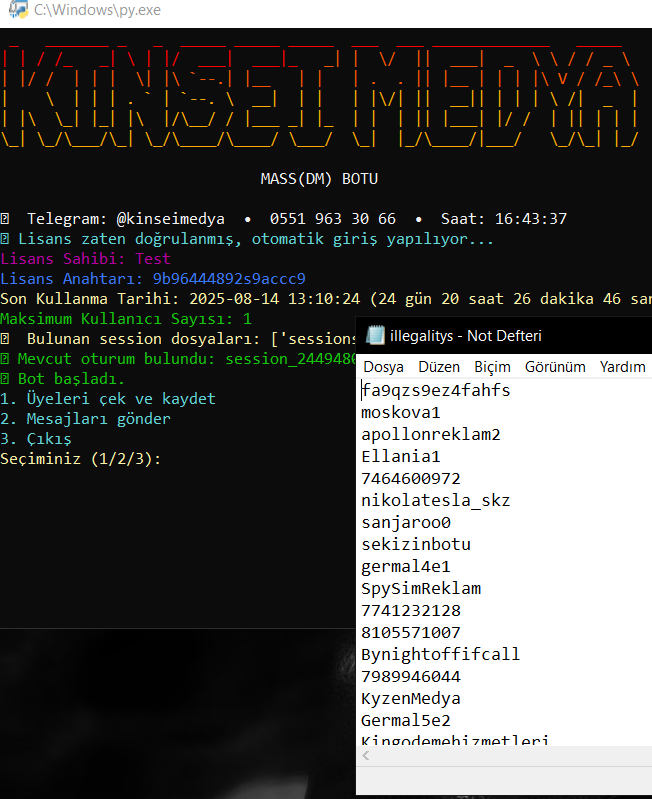This screenshot has height=799, width=652.
Task: Click the line 'sekizinbotu' in Notepad
Action: coord(416,544)
